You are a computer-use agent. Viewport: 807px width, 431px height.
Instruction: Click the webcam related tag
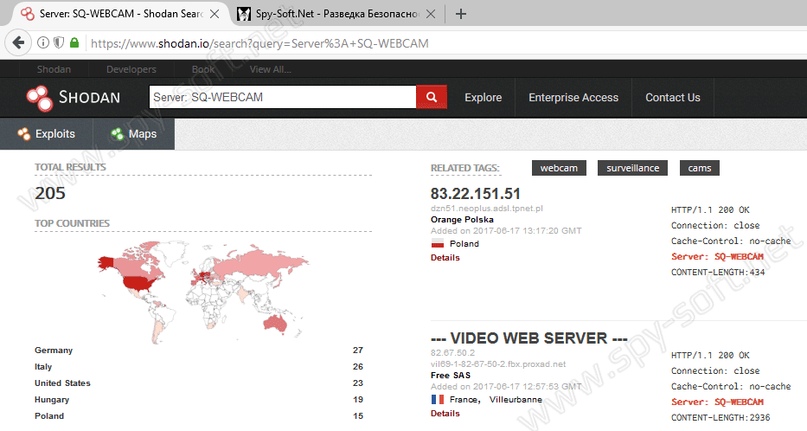559,168
